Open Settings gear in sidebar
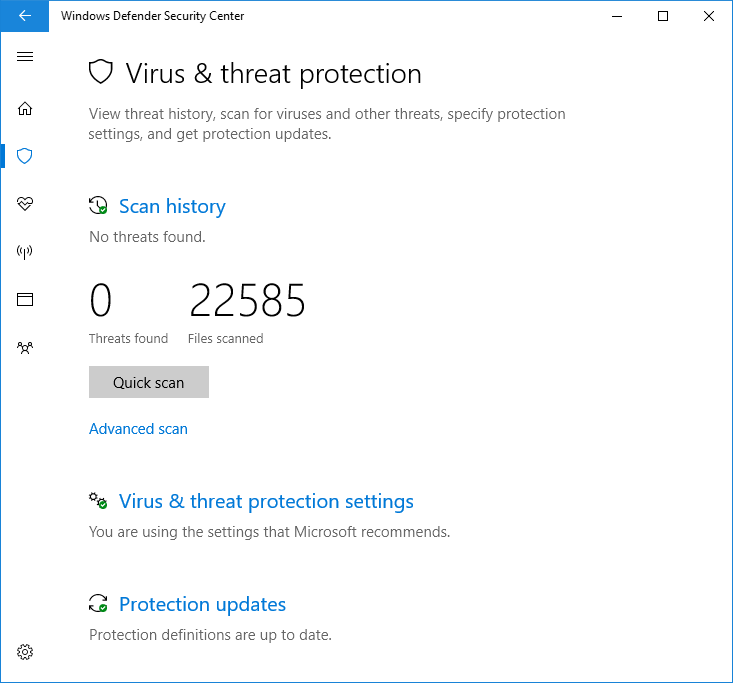This screenshot has height=683, width=733. click(25, 652)
